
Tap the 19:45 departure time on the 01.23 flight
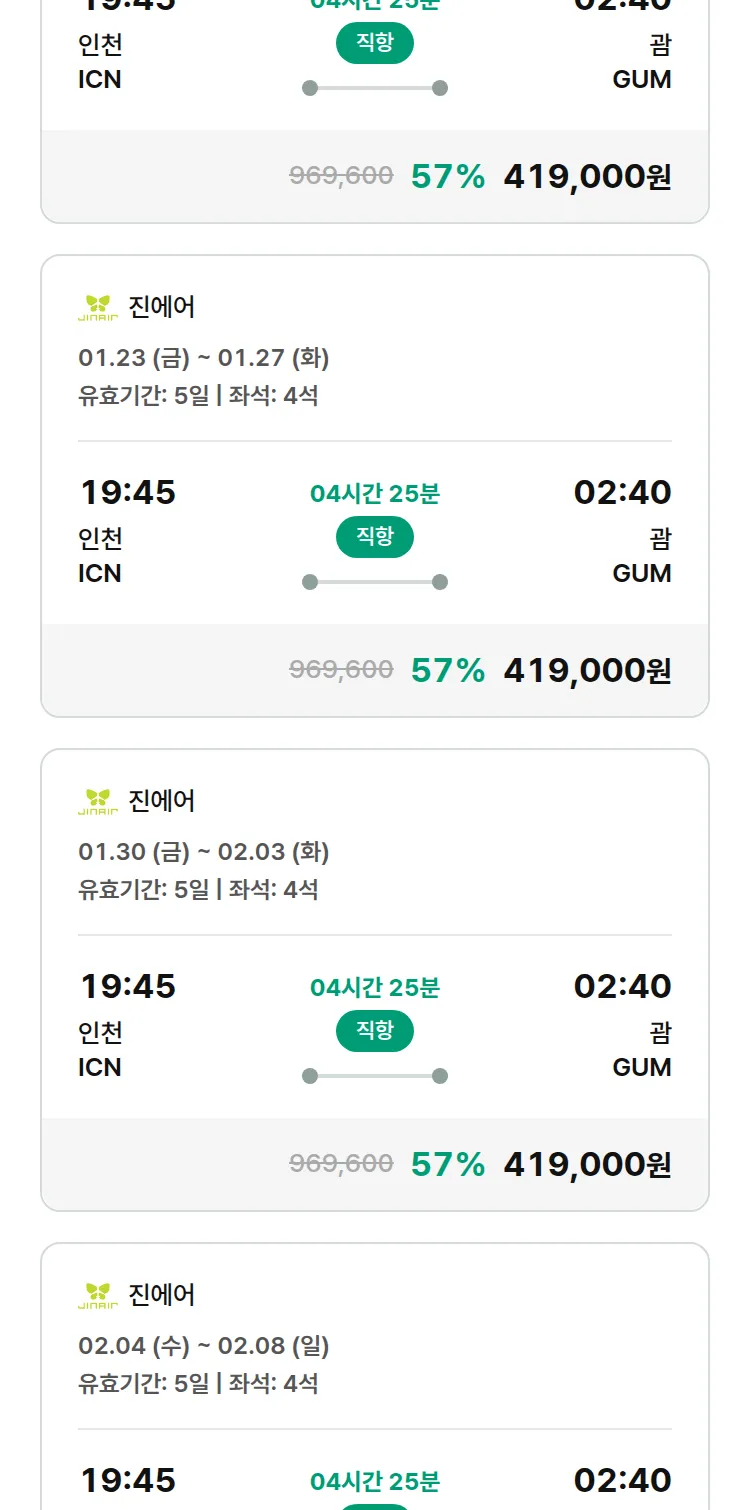pos(128,492)
